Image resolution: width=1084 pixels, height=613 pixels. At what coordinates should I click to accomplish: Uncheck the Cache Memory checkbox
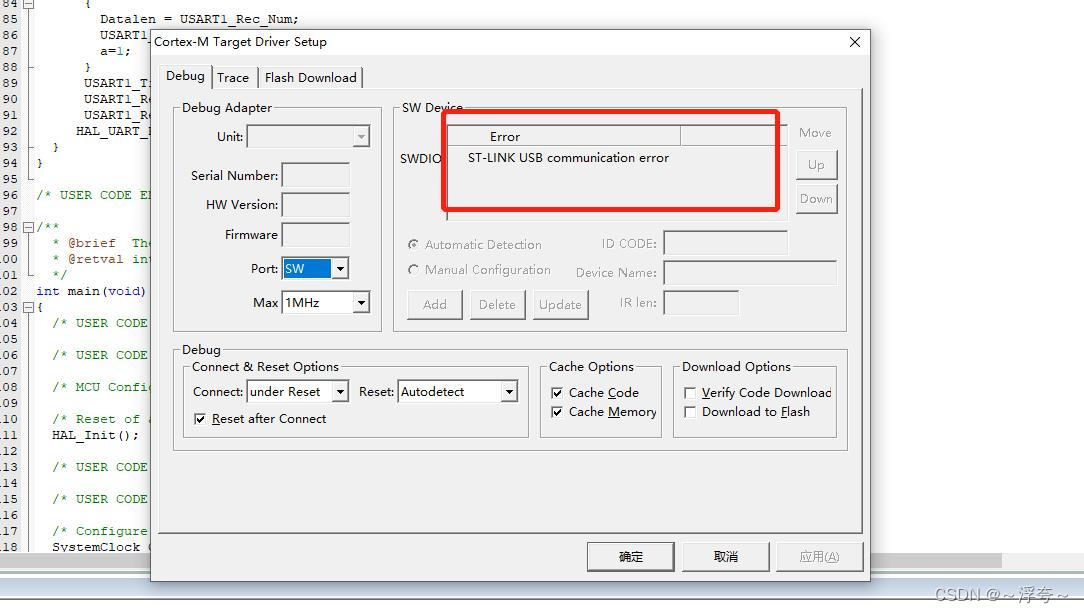[x=558, y=412]
